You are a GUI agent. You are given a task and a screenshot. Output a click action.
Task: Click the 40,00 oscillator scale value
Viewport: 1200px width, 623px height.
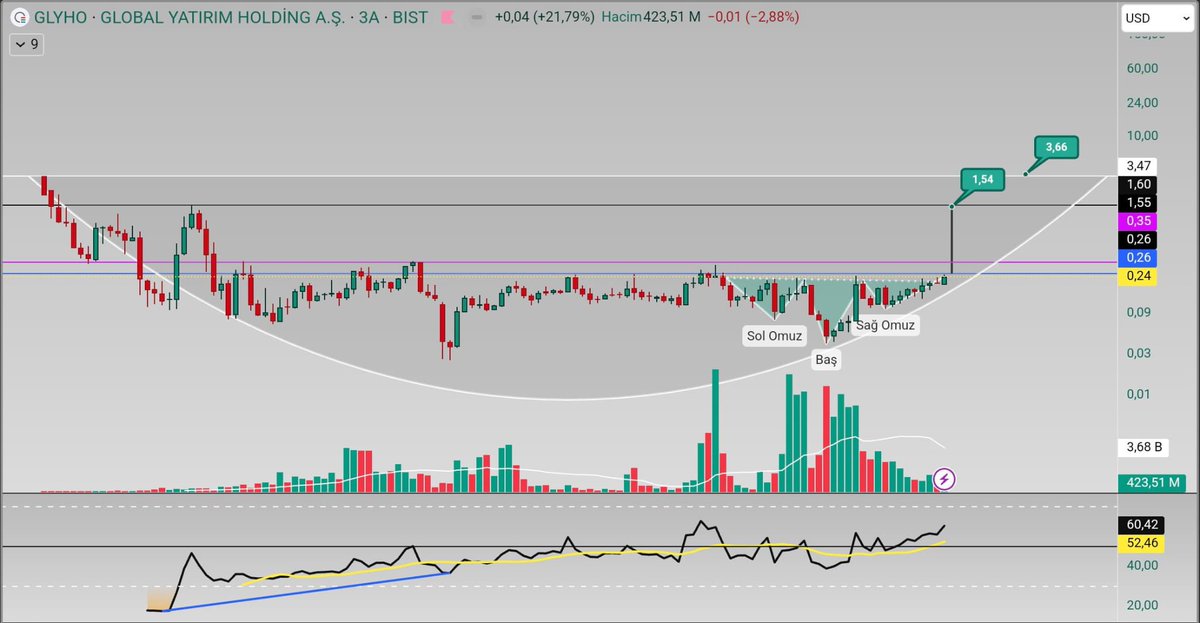(1142, 565)
